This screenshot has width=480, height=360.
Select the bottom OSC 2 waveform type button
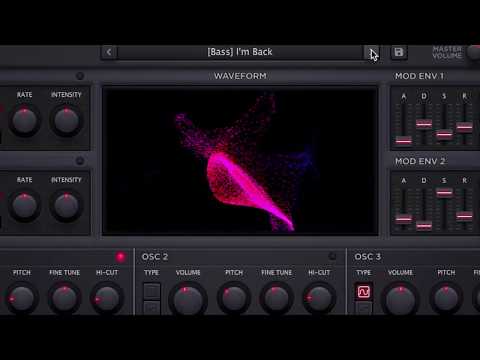(x=152, y=308)
